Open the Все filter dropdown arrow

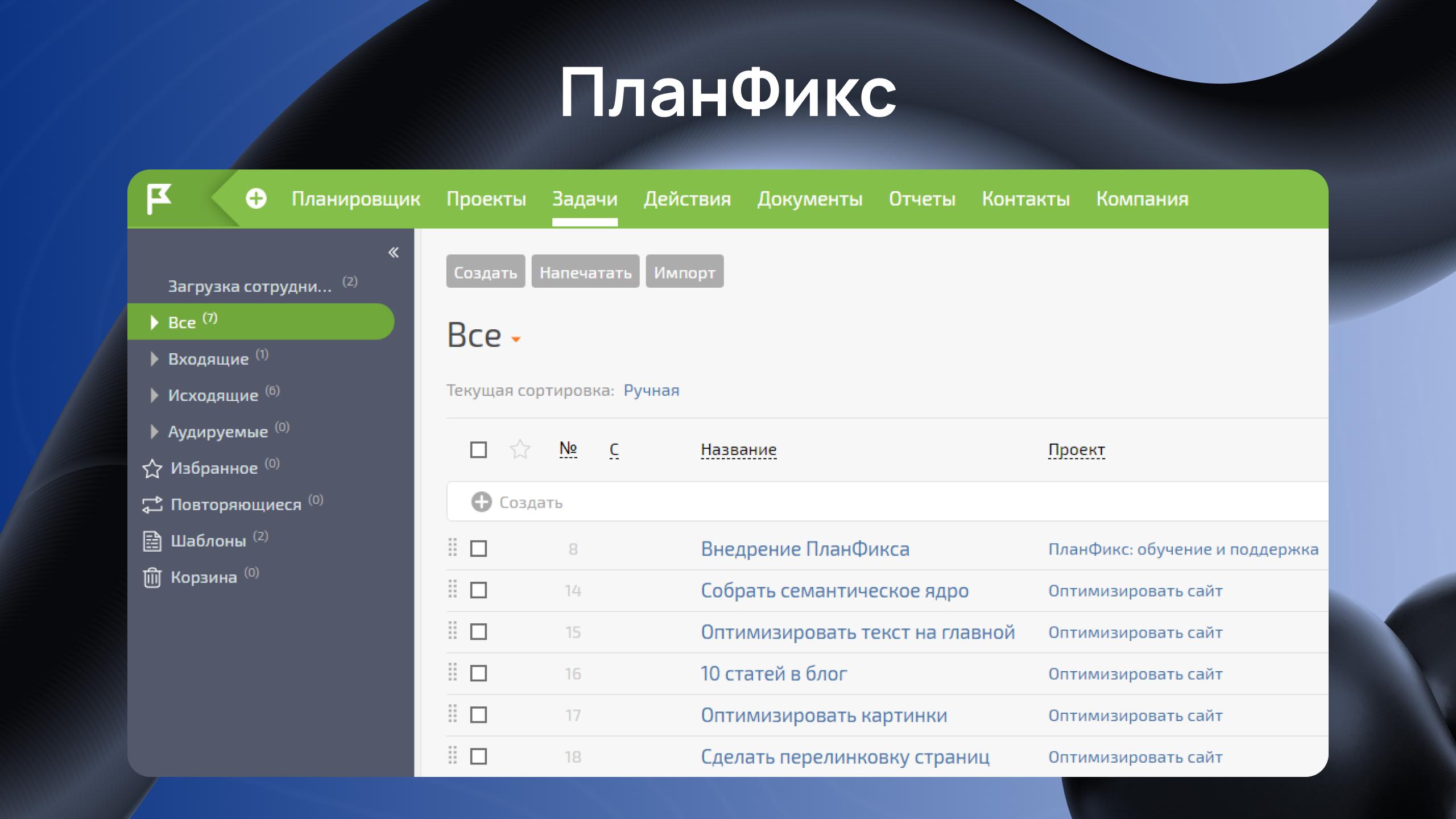[x=516, y=339]
